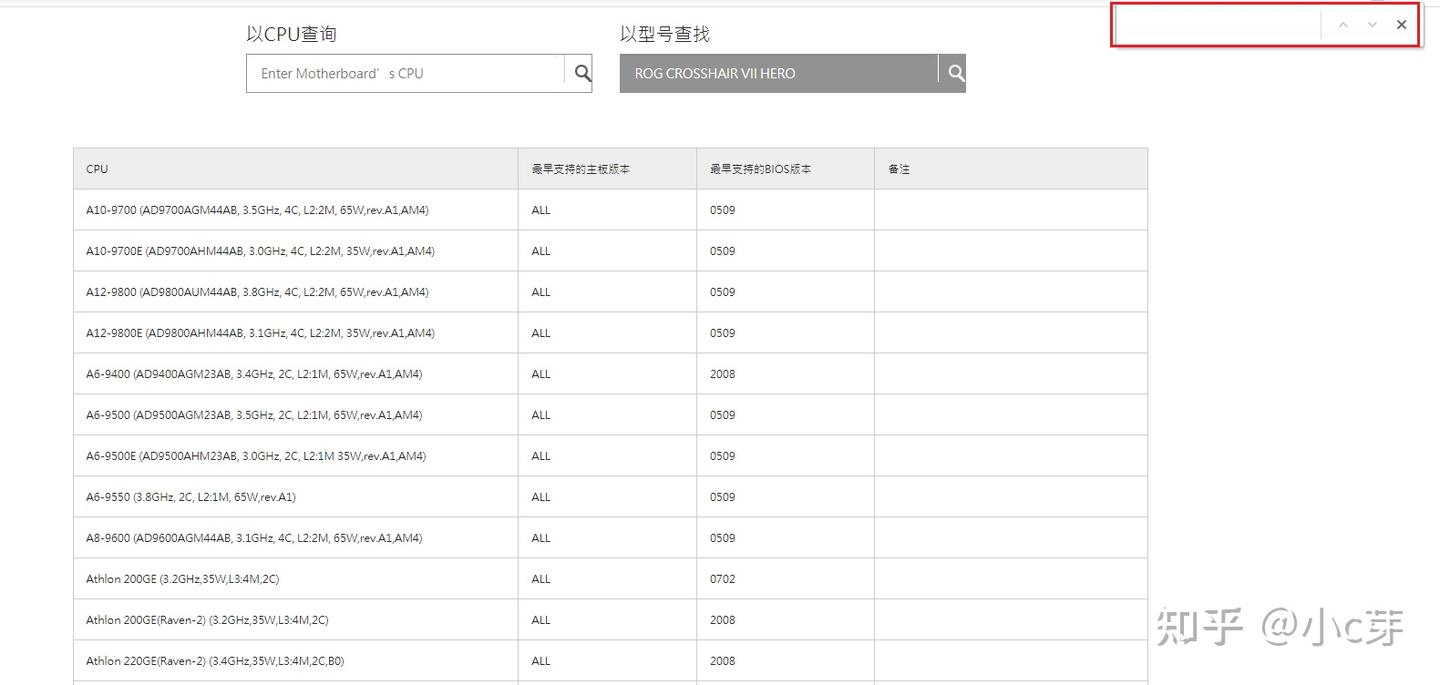Select the Athlon 200GE(Raven-2) entry
This screenshot has height=685, width=1440.
click(x=207, y=620)
